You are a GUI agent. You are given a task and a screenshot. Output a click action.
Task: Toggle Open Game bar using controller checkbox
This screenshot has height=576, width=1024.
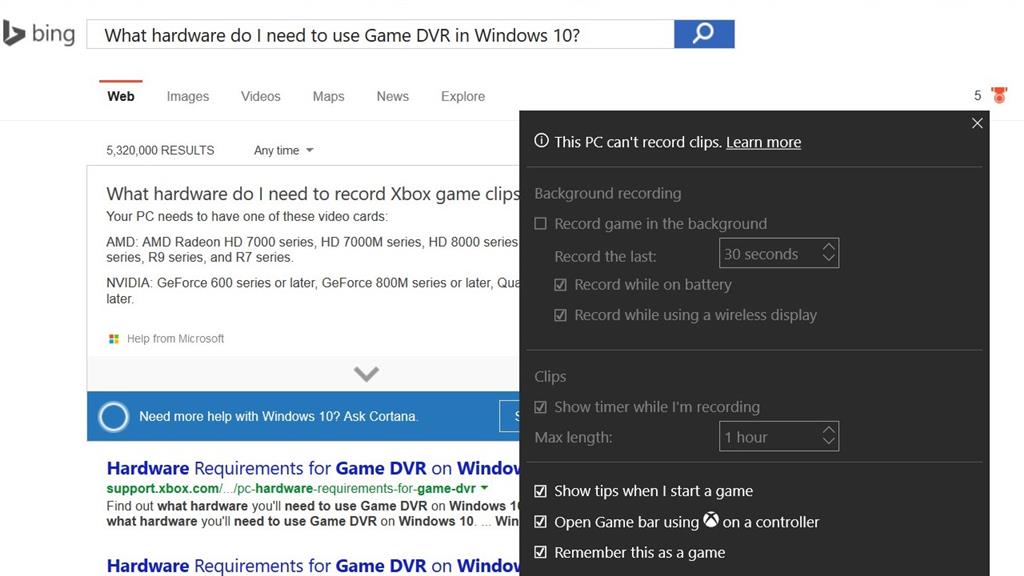click(540, 522)
